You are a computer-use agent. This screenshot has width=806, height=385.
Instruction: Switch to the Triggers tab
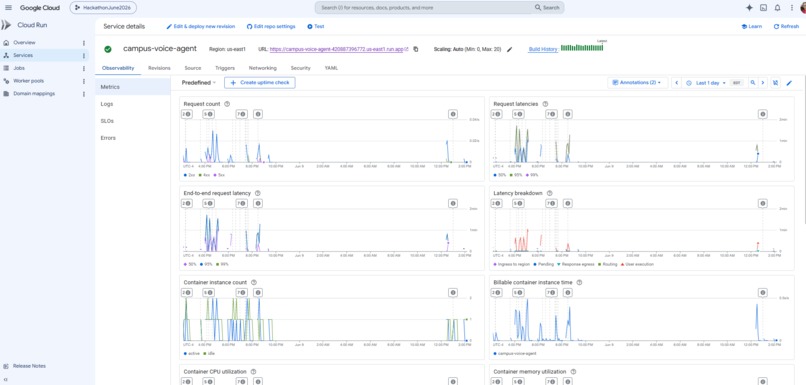(225, 68)
